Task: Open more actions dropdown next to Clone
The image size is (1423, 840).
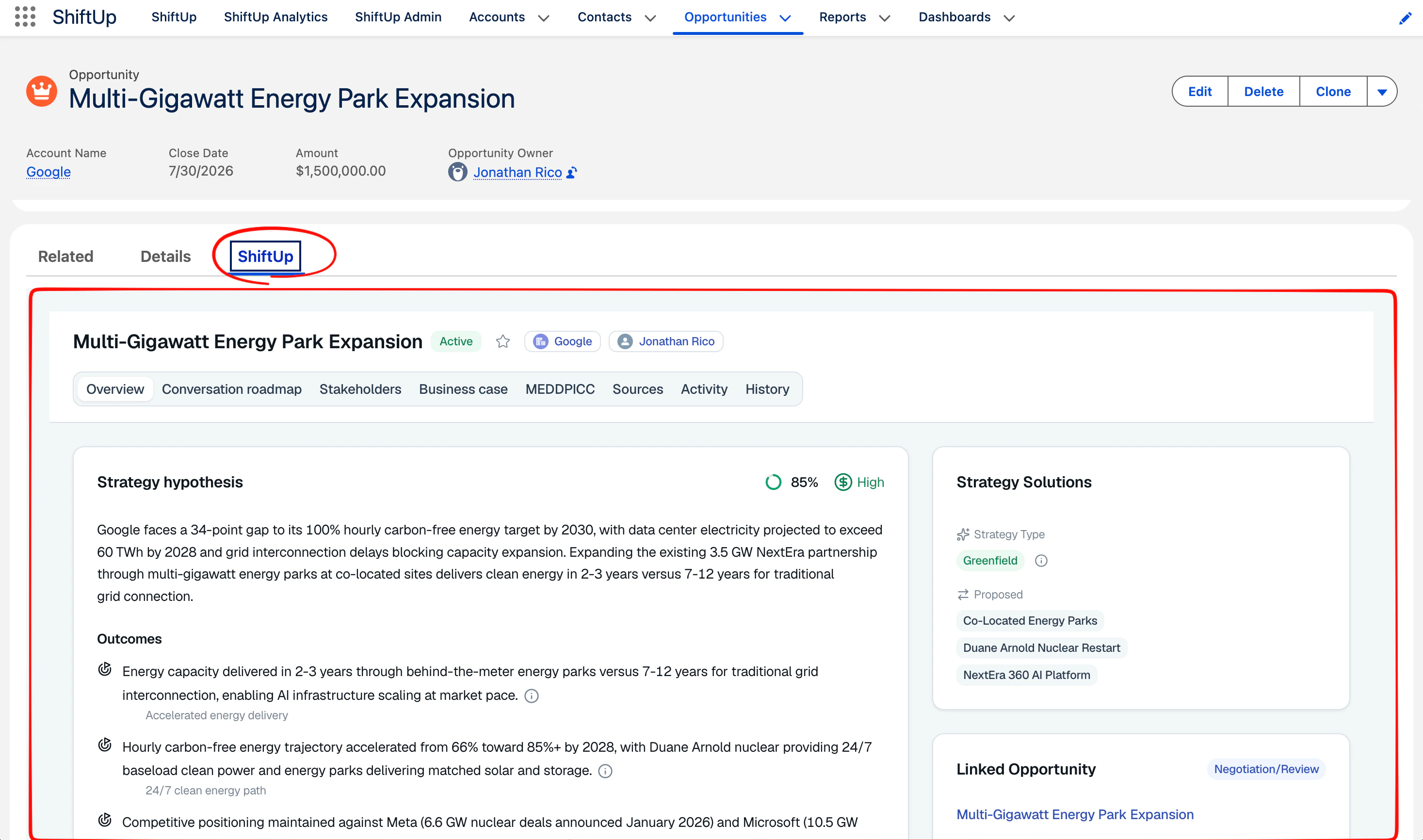Action: pyautogui.click(x=1382, y=92)
